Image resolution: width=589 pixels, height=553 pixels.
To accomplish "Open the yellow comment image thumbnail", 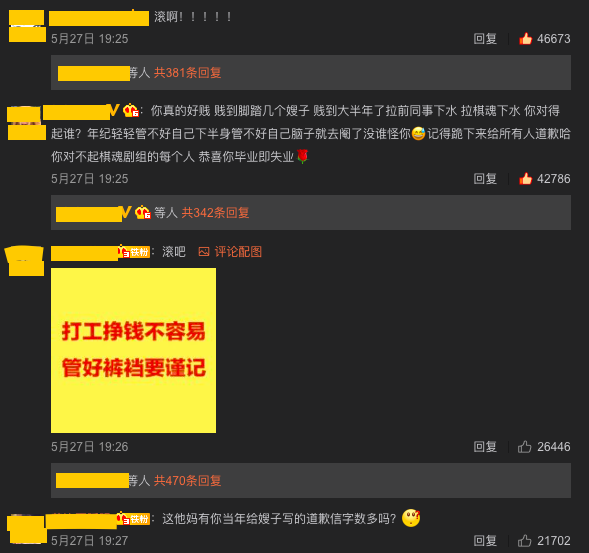I will click(x=133, y=350).
